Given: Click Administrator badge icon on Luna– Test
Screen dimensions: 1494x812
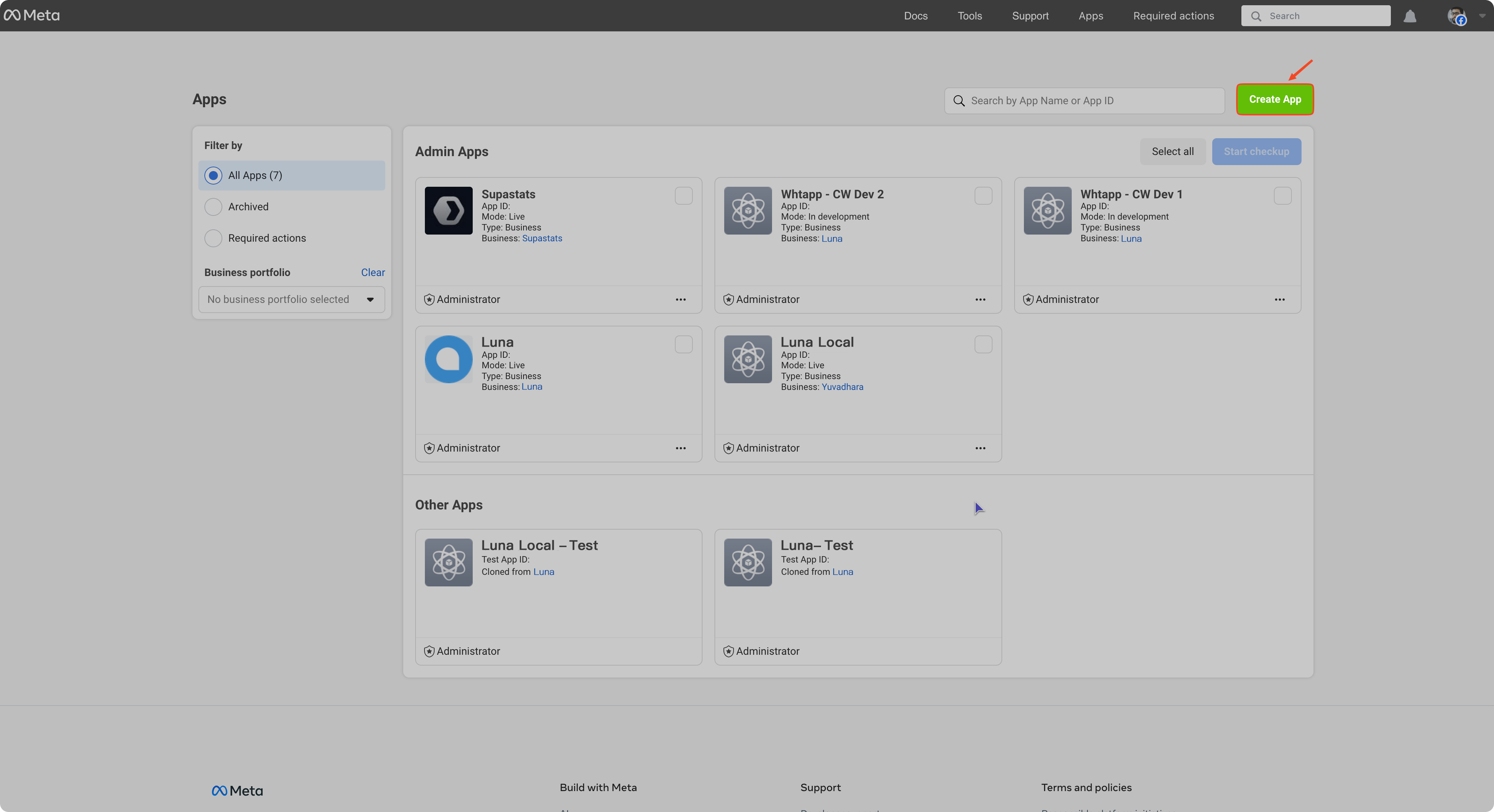Looking at the screenshot, I should (728, 651).
